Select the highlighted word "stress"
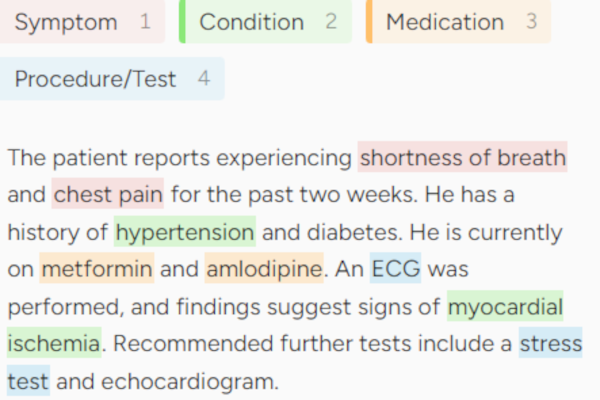600x400 pixels. (550, 343)
